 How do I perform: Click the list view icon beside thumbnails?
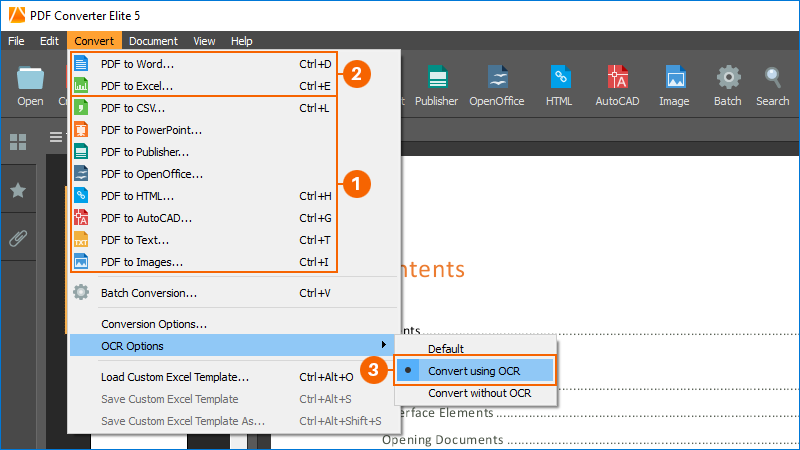pos(56,137)
